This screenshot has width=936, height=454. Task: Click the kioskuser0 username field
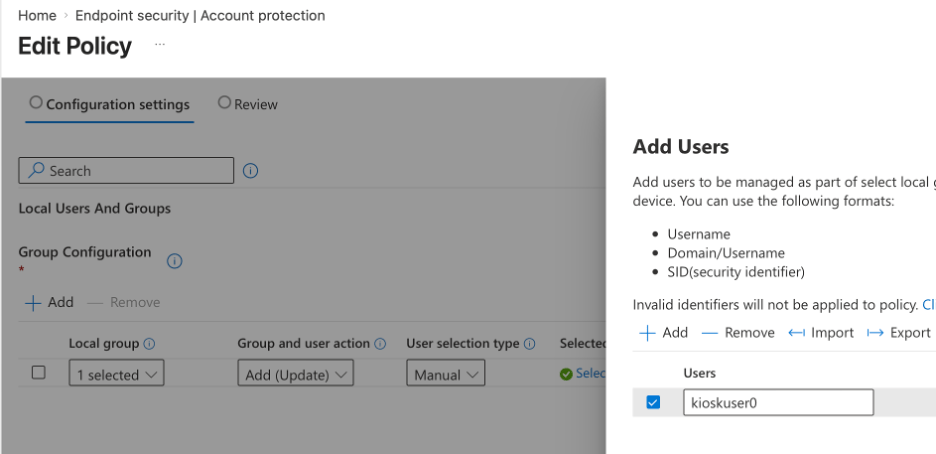point(778,403)
